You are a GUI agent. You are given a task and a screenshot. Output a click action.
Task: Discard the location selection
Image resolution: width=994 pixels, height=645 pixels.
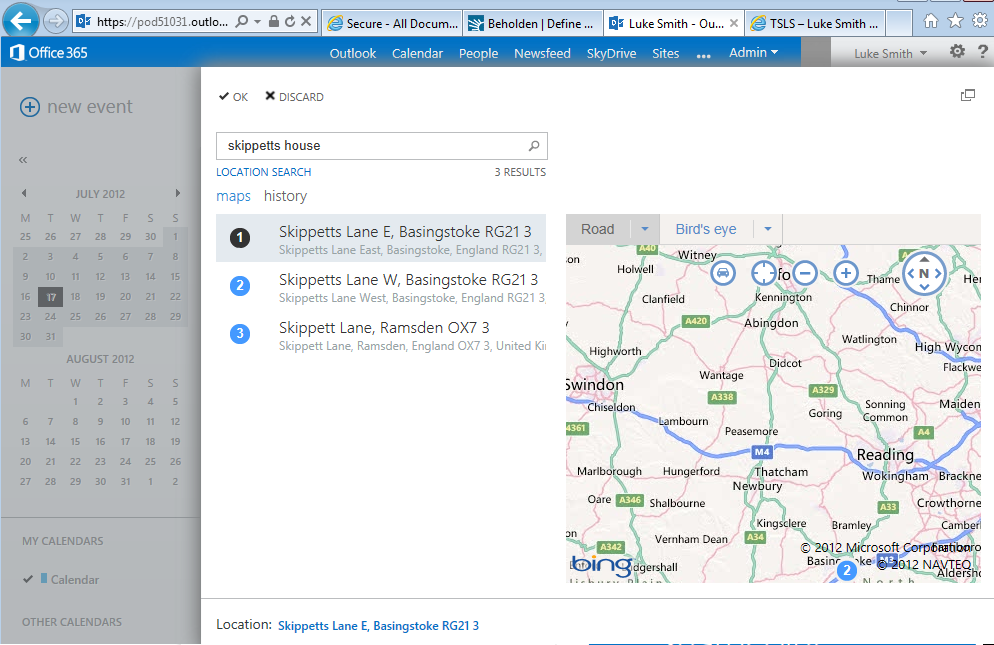[x=294, y=97]
